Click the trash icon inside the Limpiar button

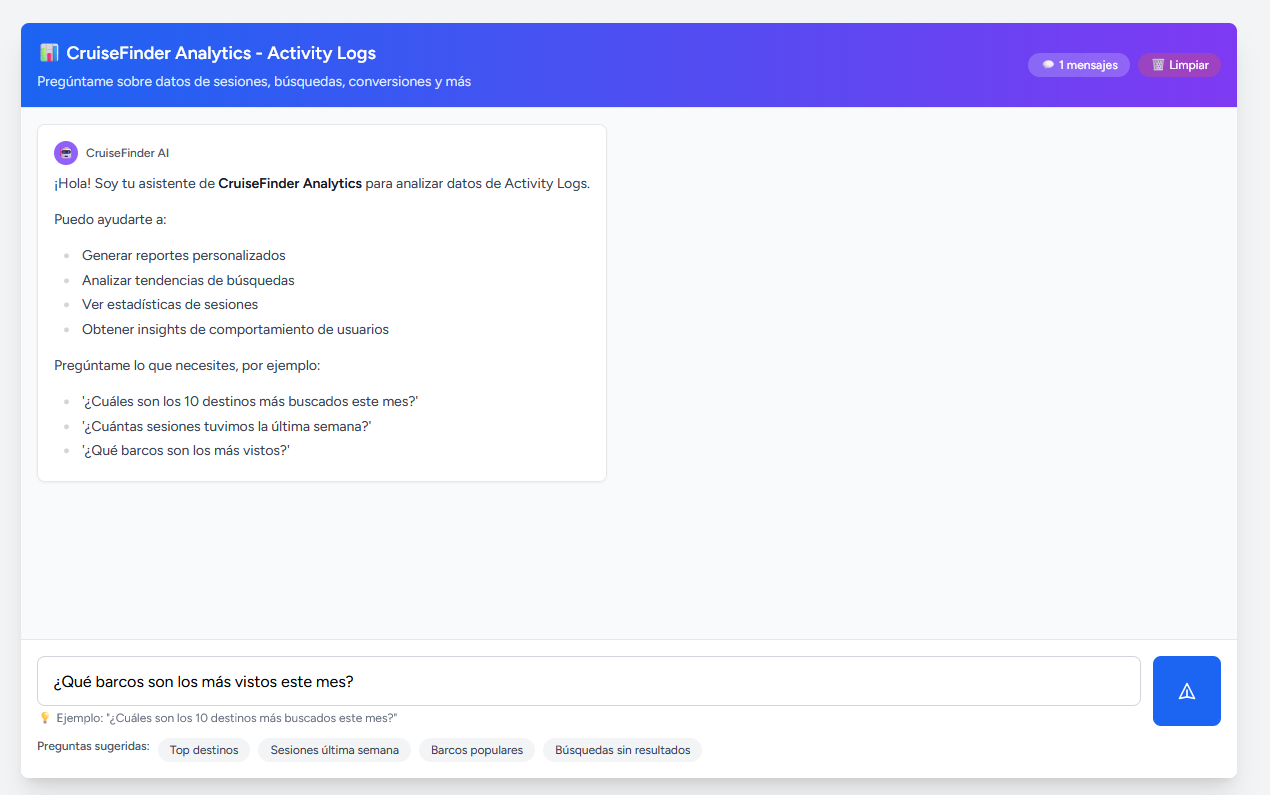[x=1161, y=64]
